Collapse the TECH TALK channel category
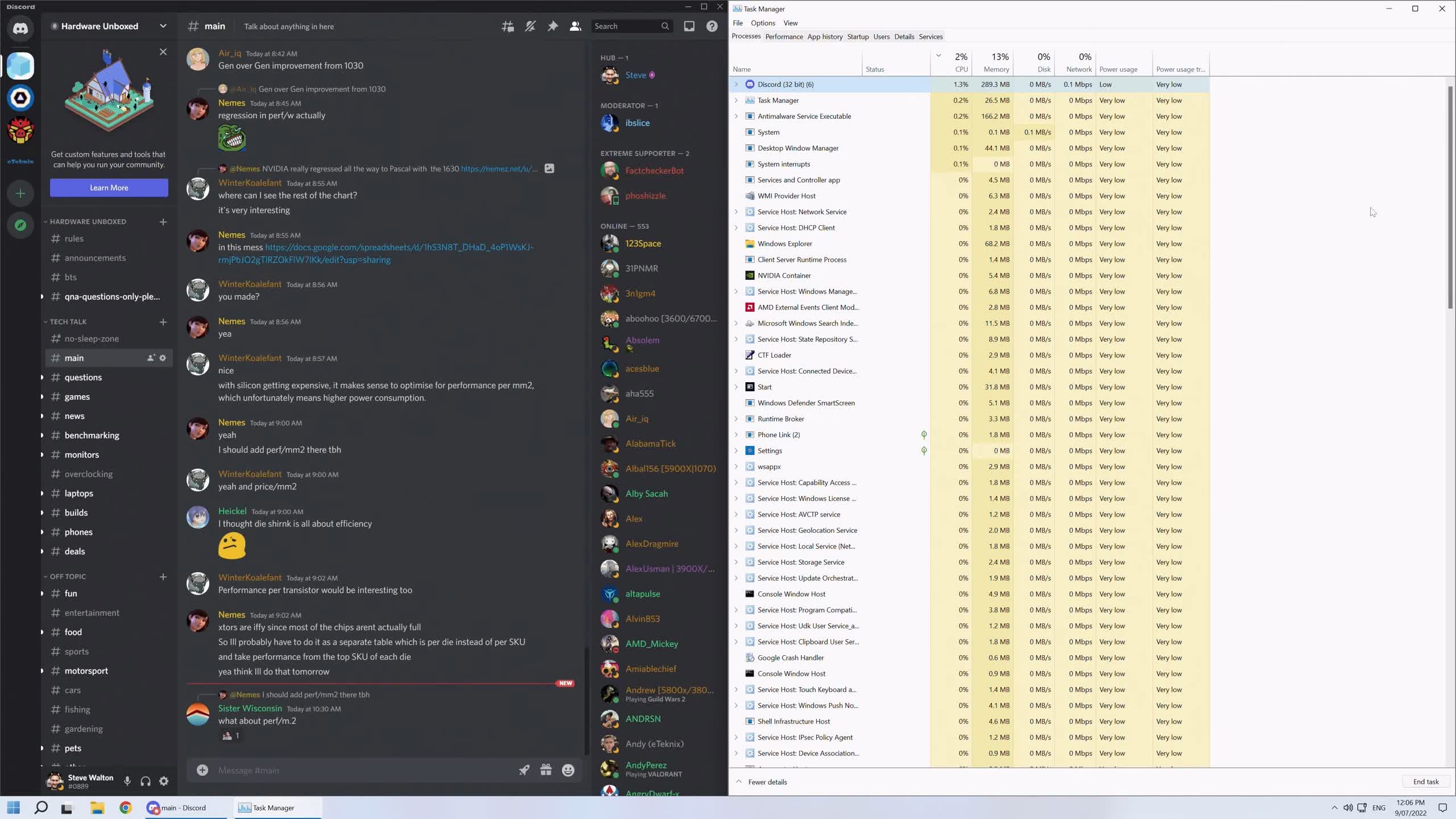The height and width of the screenshot is (819, 1456). pyautogui.click(x=68, y=322)
